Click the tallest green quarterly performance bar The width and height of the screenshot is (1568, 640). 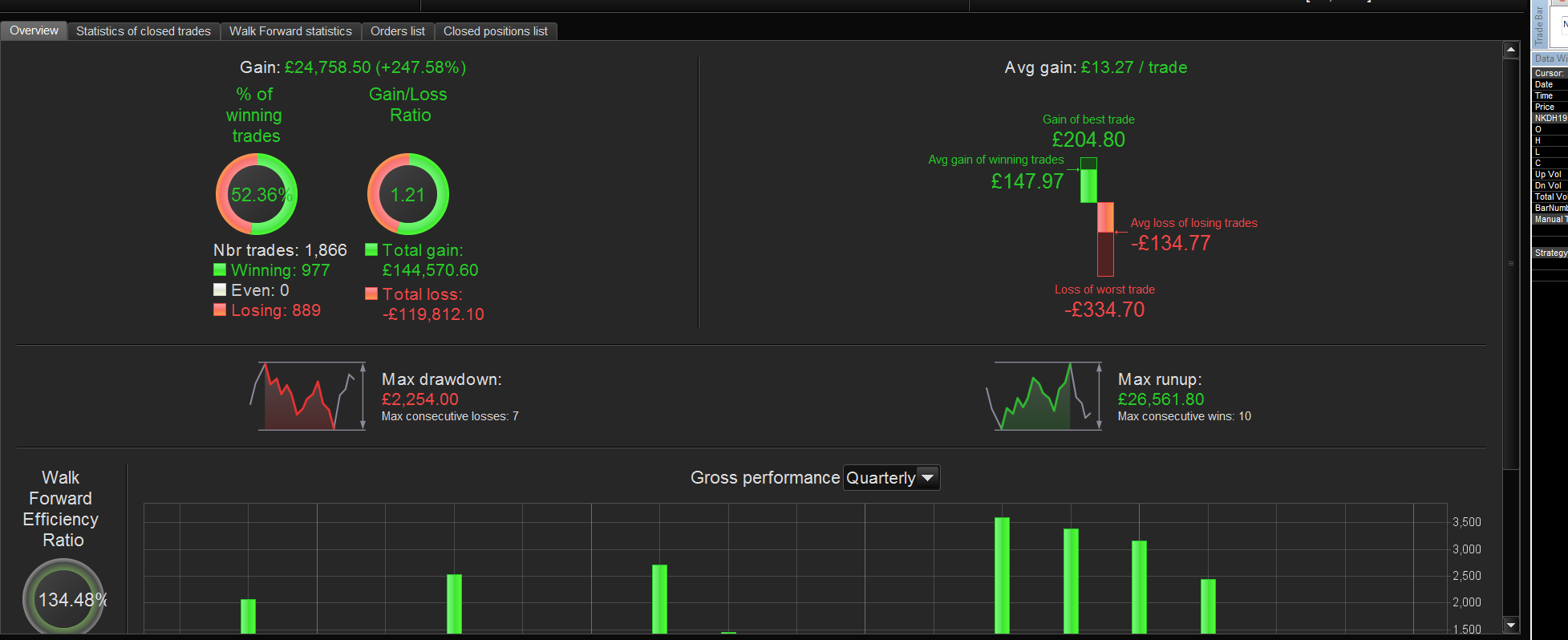tap(1002, 575)
